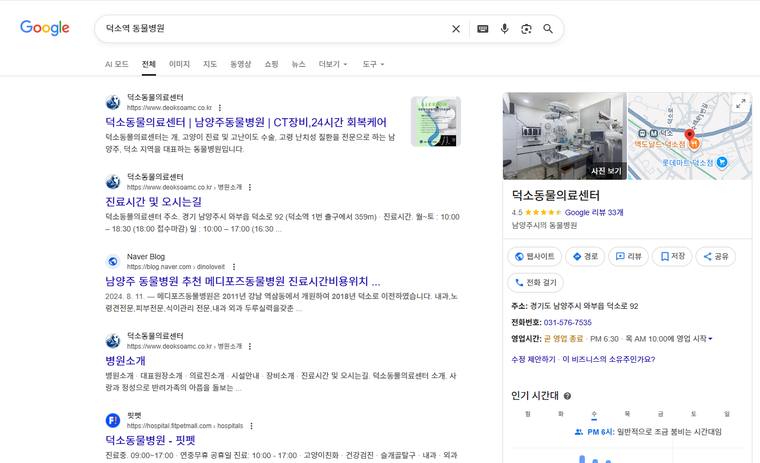
Task: Select the 토 day in popular times
Action: click(694, 414)
